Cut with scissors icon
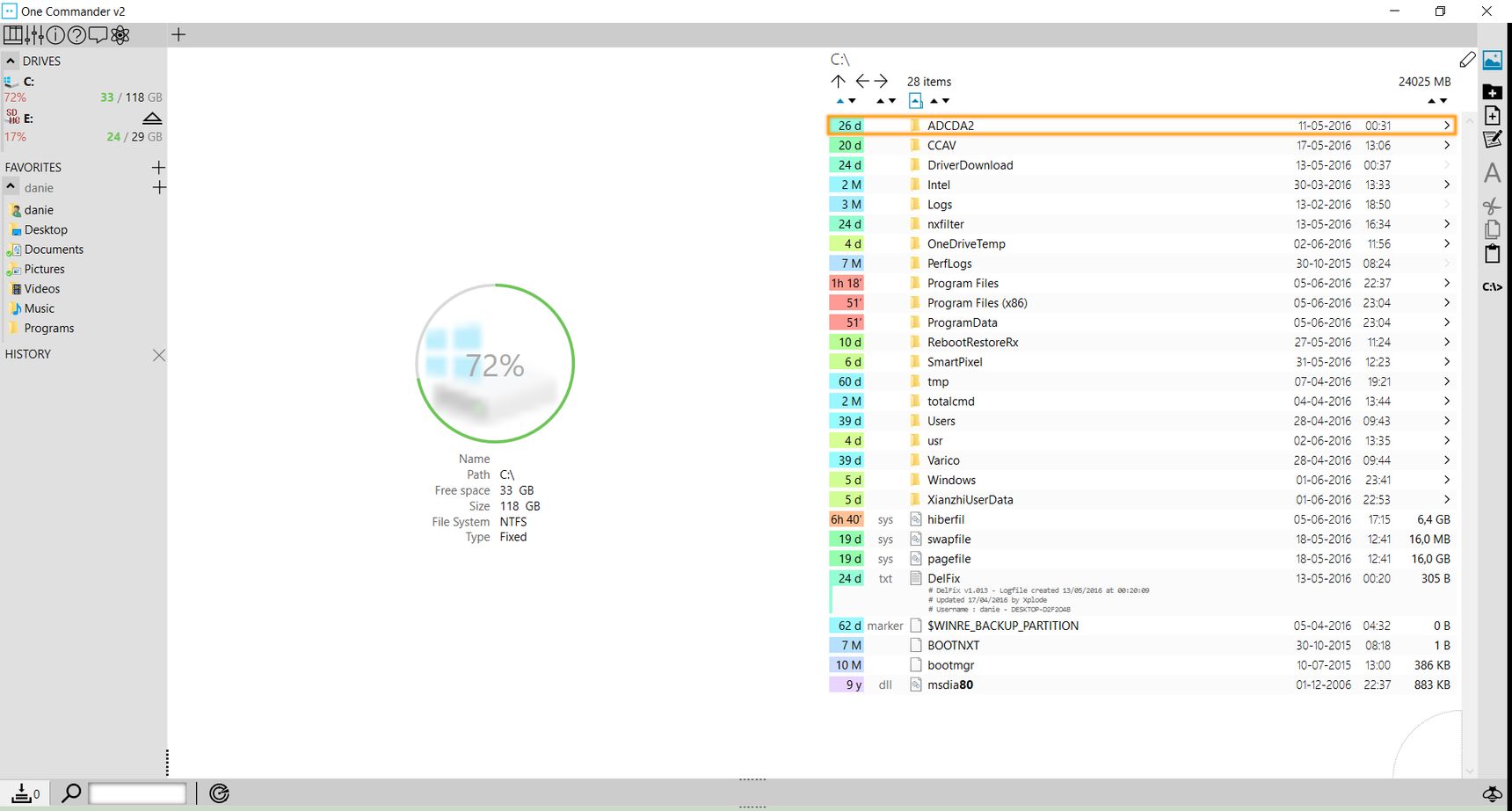The height and width of the screenshot is (811, 1512). tap(1492, 206)
